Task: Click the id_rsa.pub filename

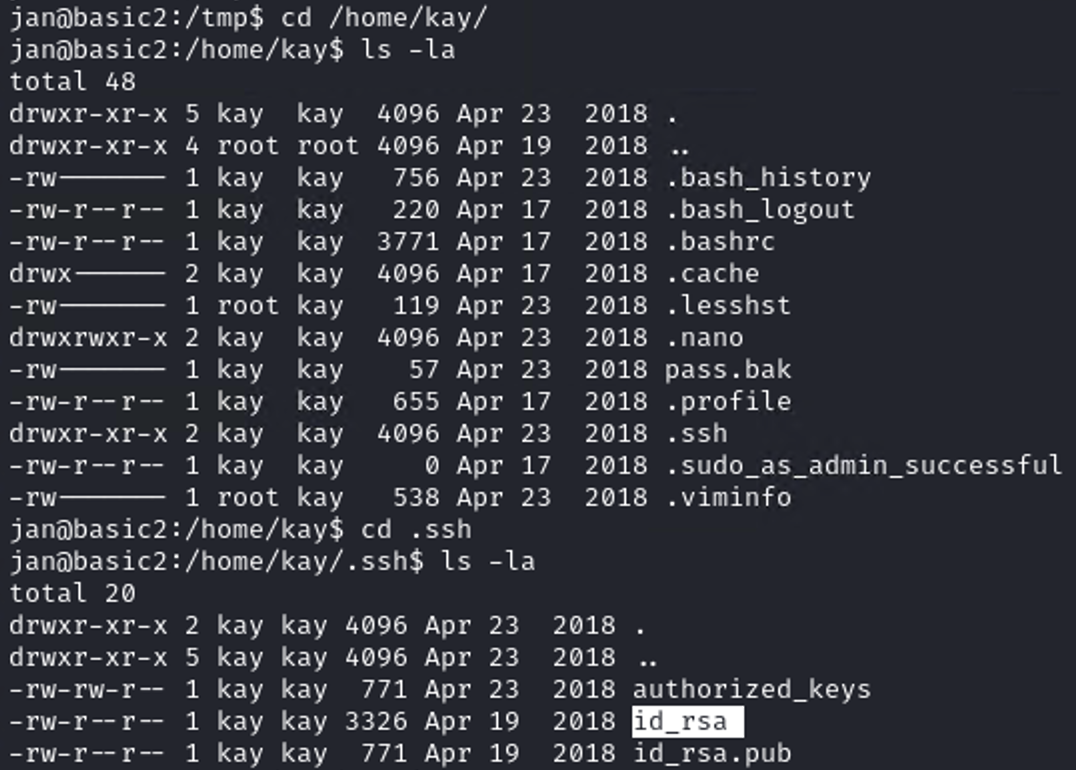Action: 711,753
